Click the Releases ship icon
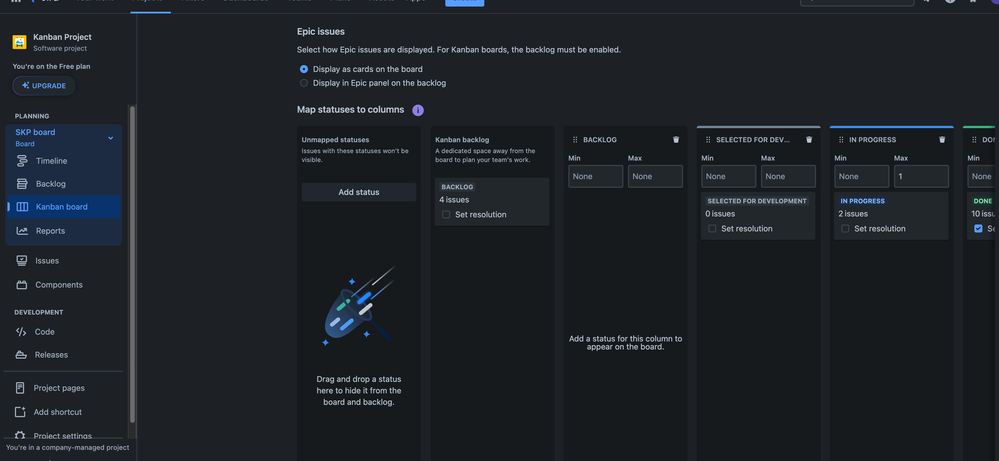 click(22, 355)
